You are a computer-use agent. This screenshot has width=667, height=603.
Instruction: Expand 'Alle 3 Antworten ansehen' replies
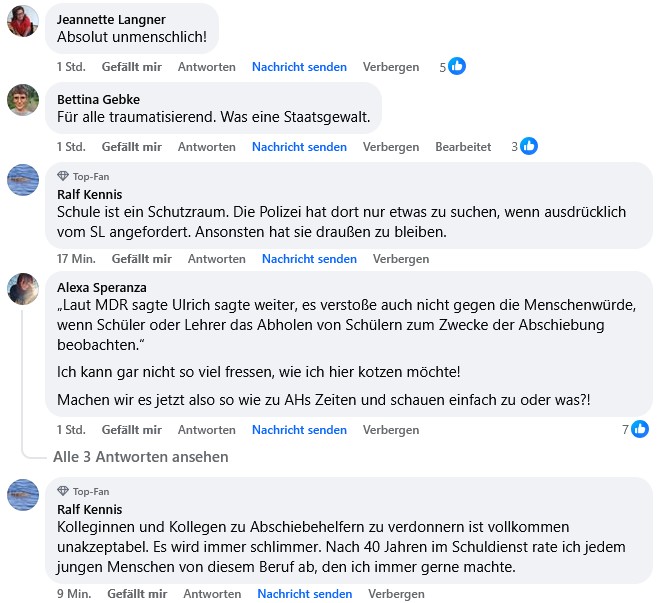click(x=140, y=457)
